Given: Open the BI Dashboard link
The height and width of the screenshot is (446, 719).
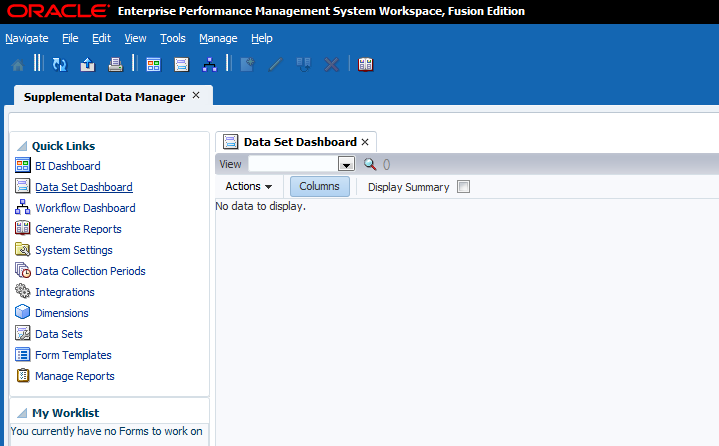Looking at the screenshot, I should click(68, 166).
